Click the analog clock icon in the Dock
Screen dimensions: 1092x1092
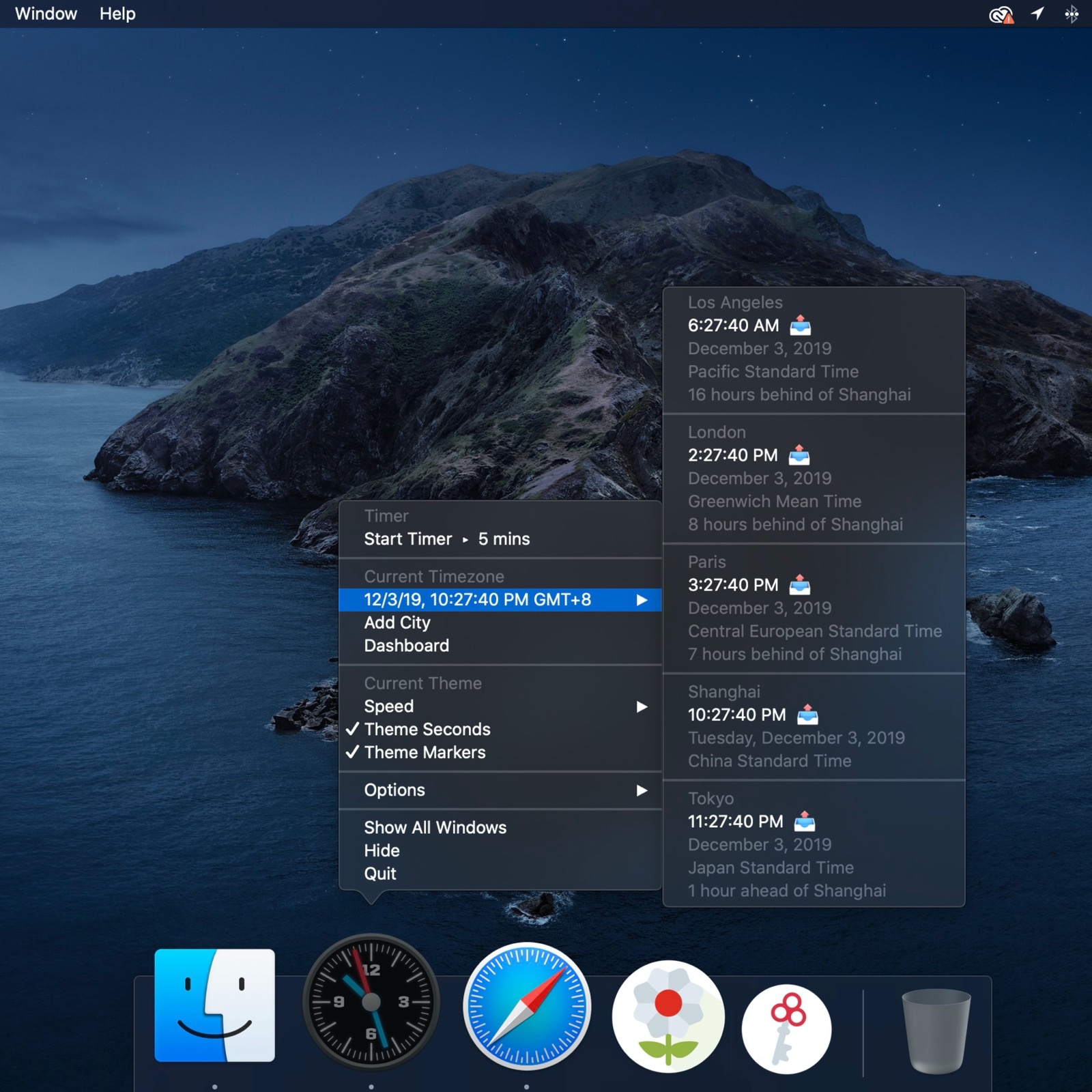click(371, 1001)
